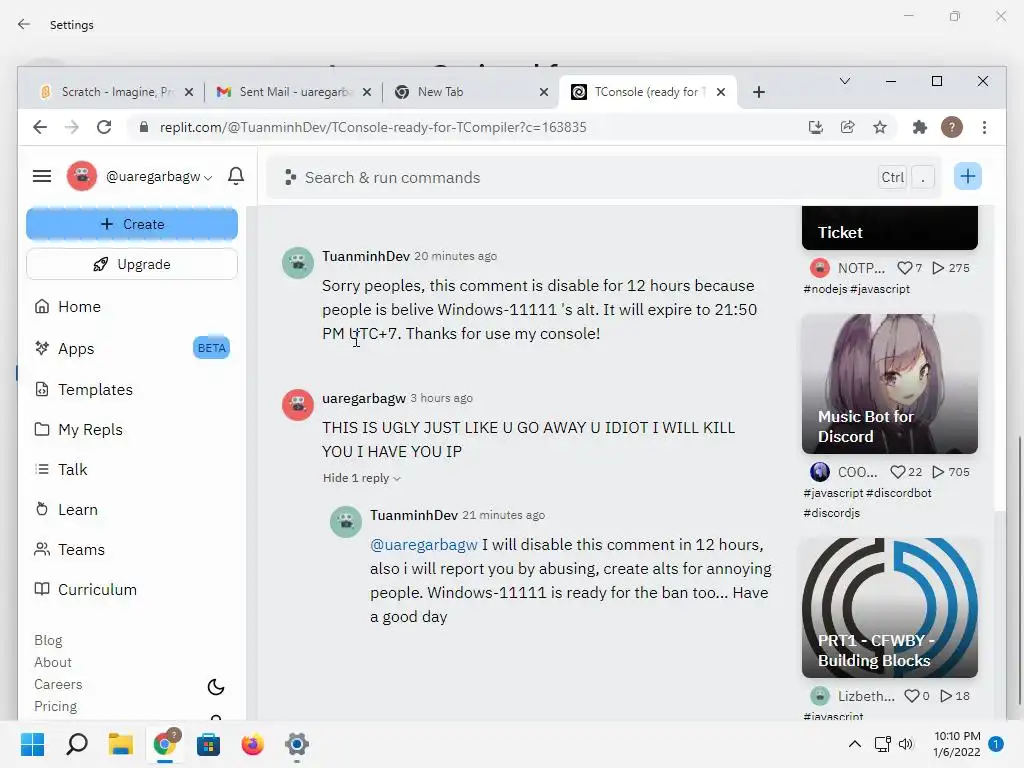Screen dimensions: 1024x768
Task: Go back in the Settings window
Action: click(24, 24)
